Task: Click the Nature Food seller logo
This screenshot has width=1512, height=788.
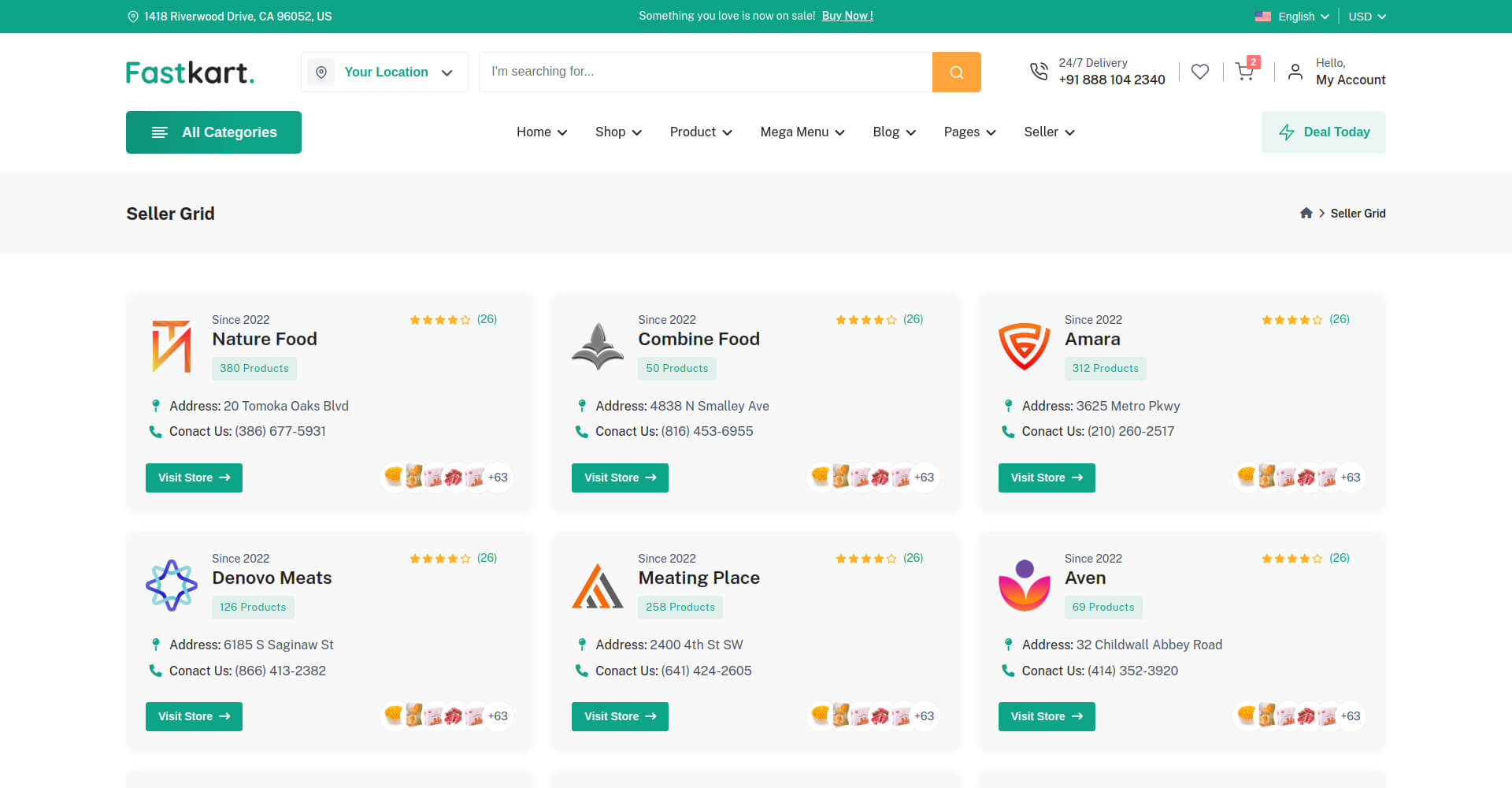Action: coord(172,346)
